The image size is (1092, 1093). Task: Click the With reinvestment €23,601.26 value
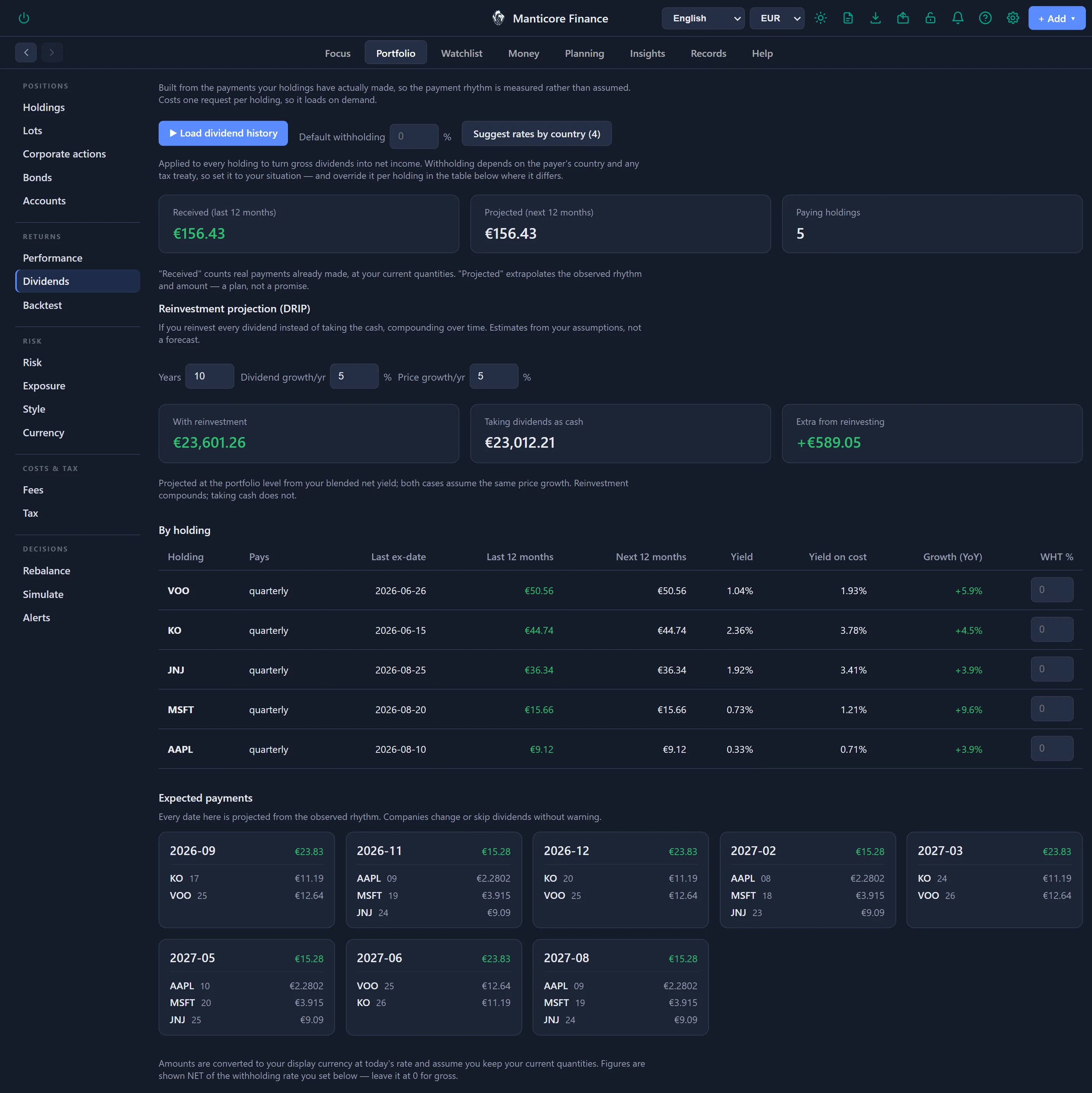(209, 442)
